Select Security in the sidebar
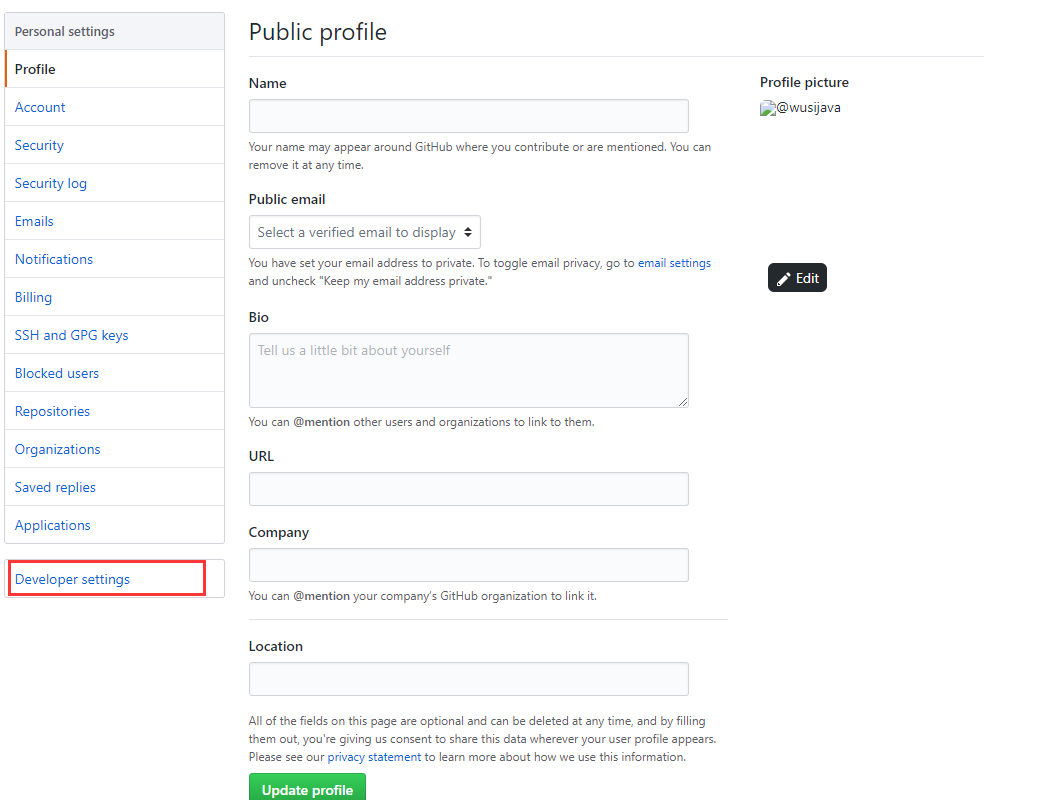1045x800 pixels. (x=39, y=145)
